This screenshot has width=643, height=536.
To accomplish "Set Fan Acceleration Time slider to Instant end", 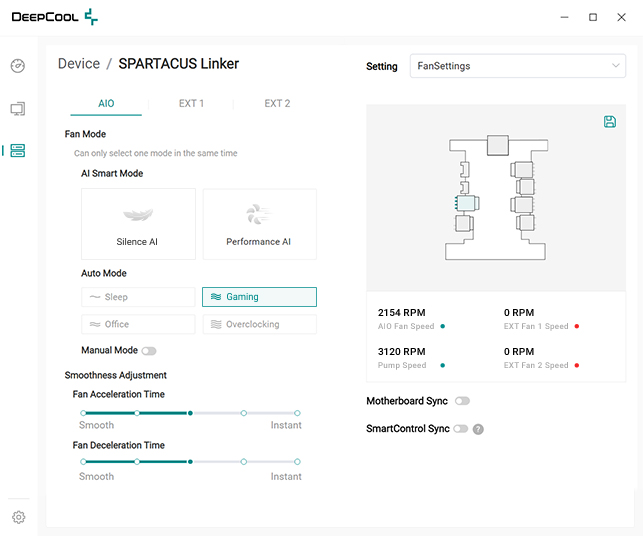I will tap(297, 412).
